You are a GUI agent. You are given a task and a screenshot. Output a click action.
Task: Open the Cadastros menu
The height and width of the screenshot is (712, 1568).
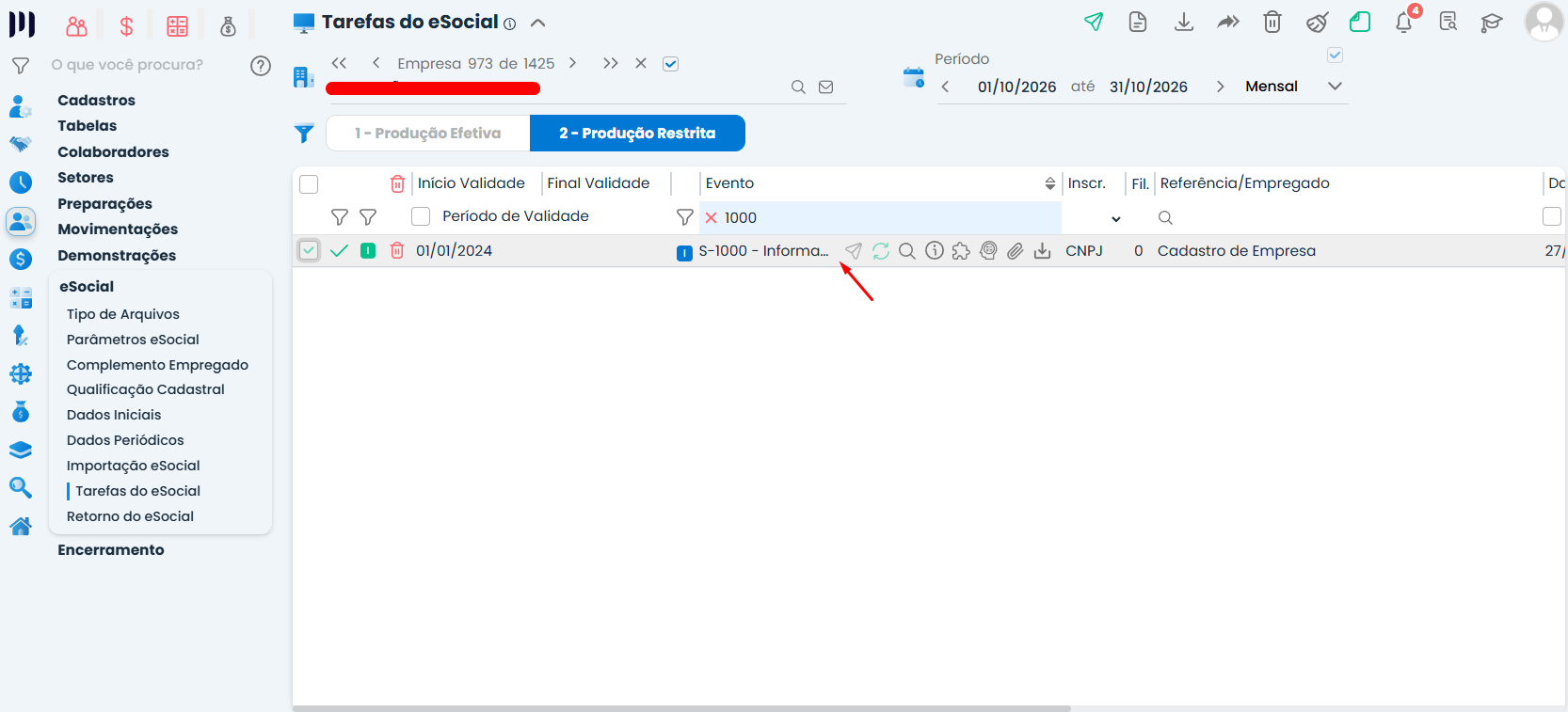coord(96,101)
